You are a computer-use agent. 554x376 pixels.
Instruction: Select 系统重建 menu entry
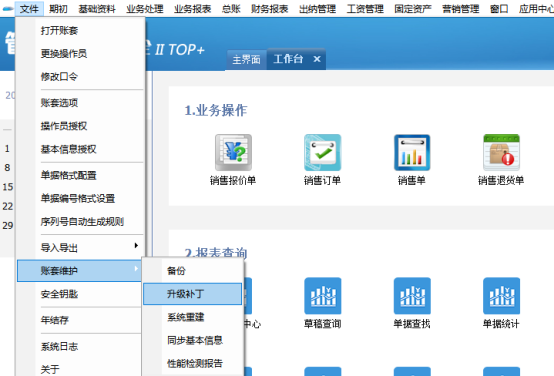pyautogui.click(x=193, y=317)
